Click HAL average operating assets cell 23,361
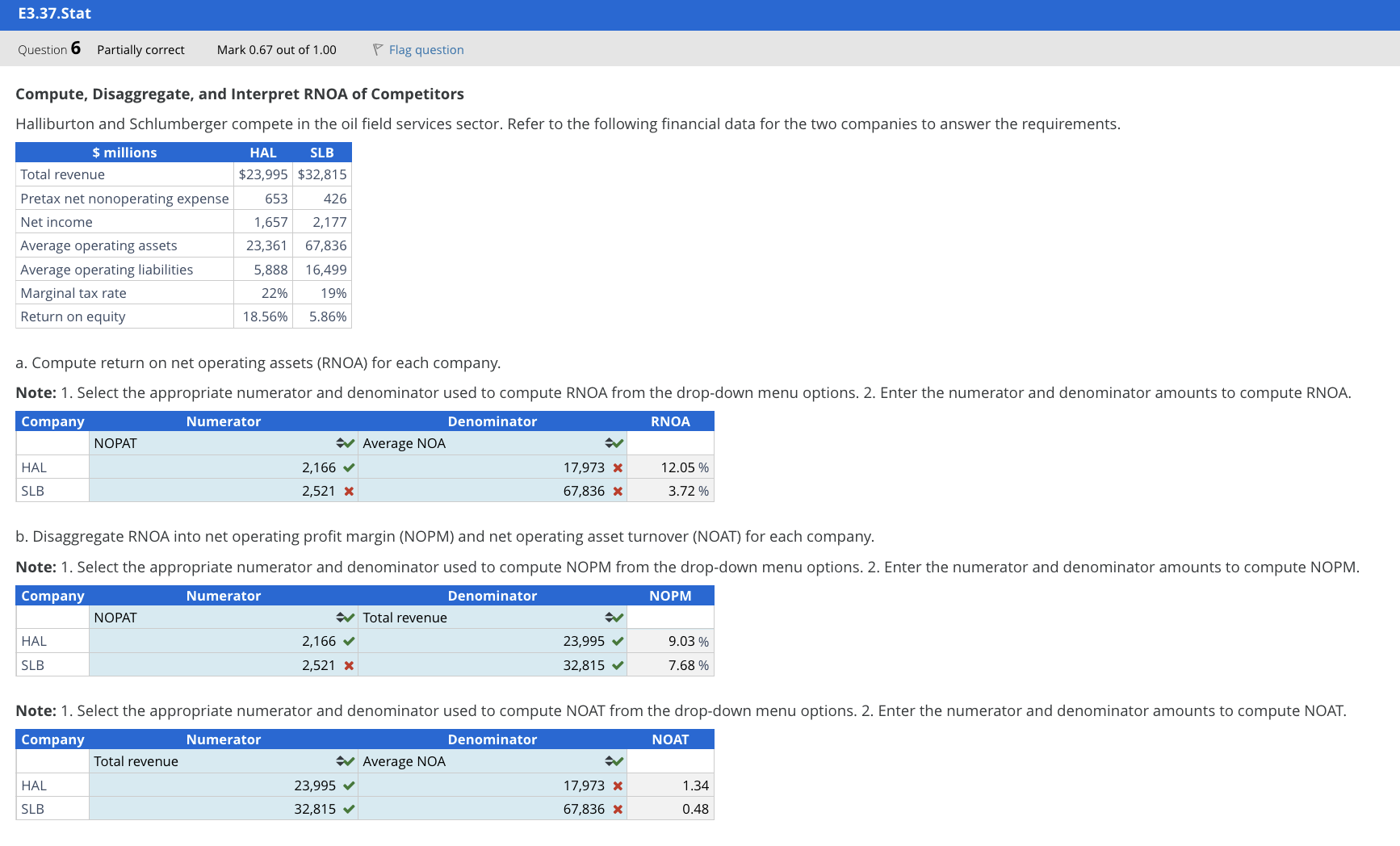The height and width of the screenshot is (846, 1400). point(263,245)
